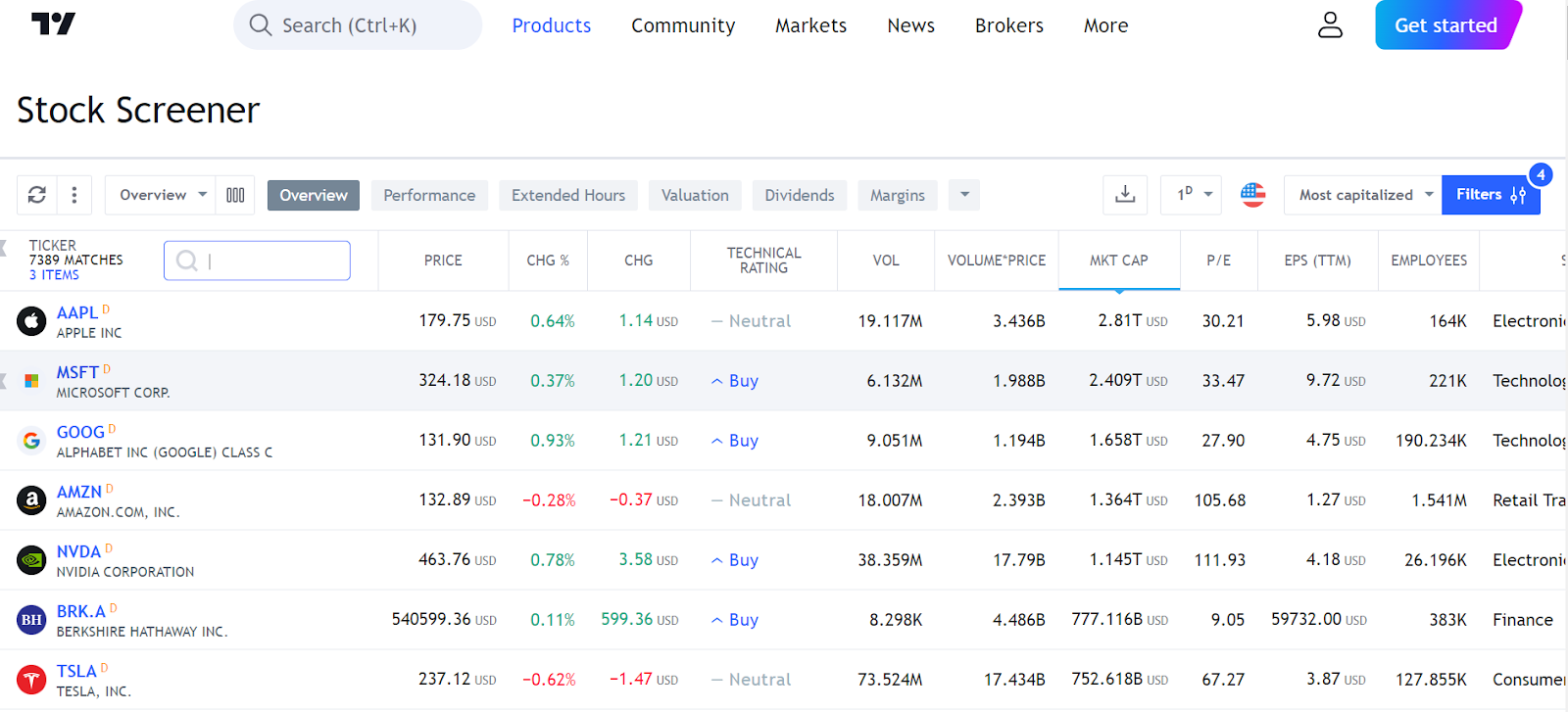Focus the ticker search input field
1568x712 pixels.
pos(257,261)
